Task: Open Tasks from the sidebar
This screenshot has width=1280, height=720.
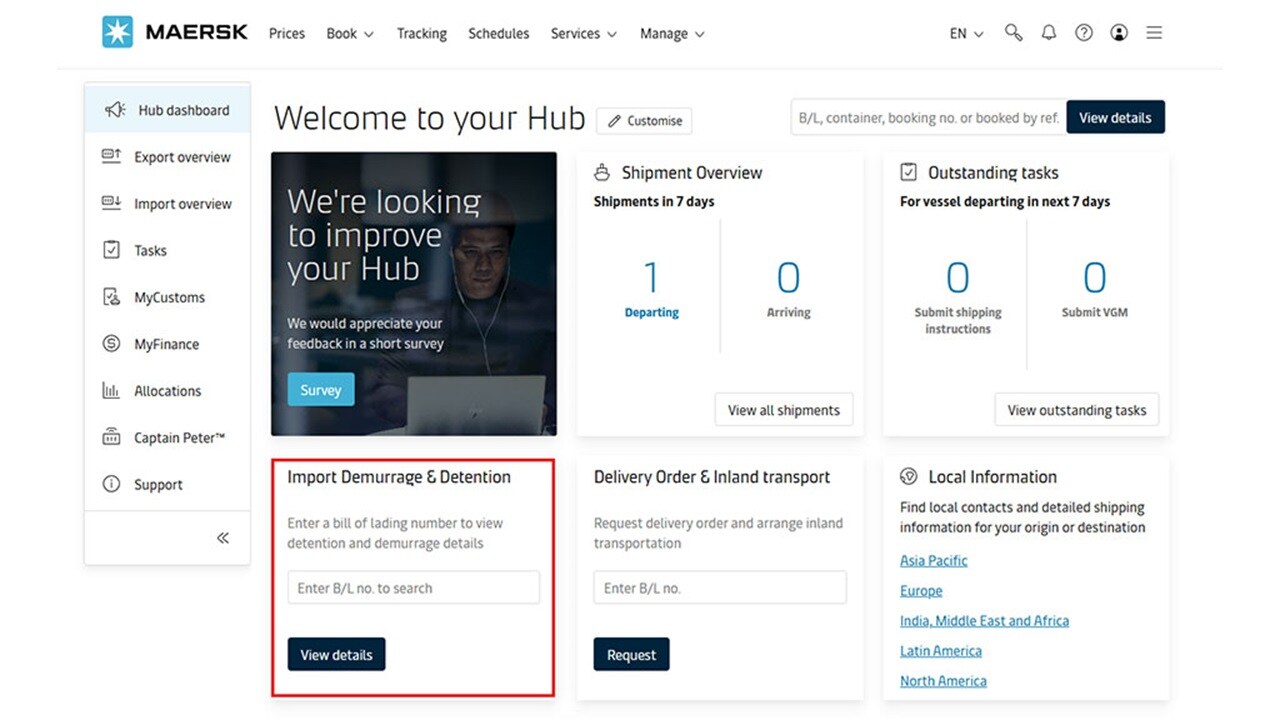Action: [x=113, y=250]
